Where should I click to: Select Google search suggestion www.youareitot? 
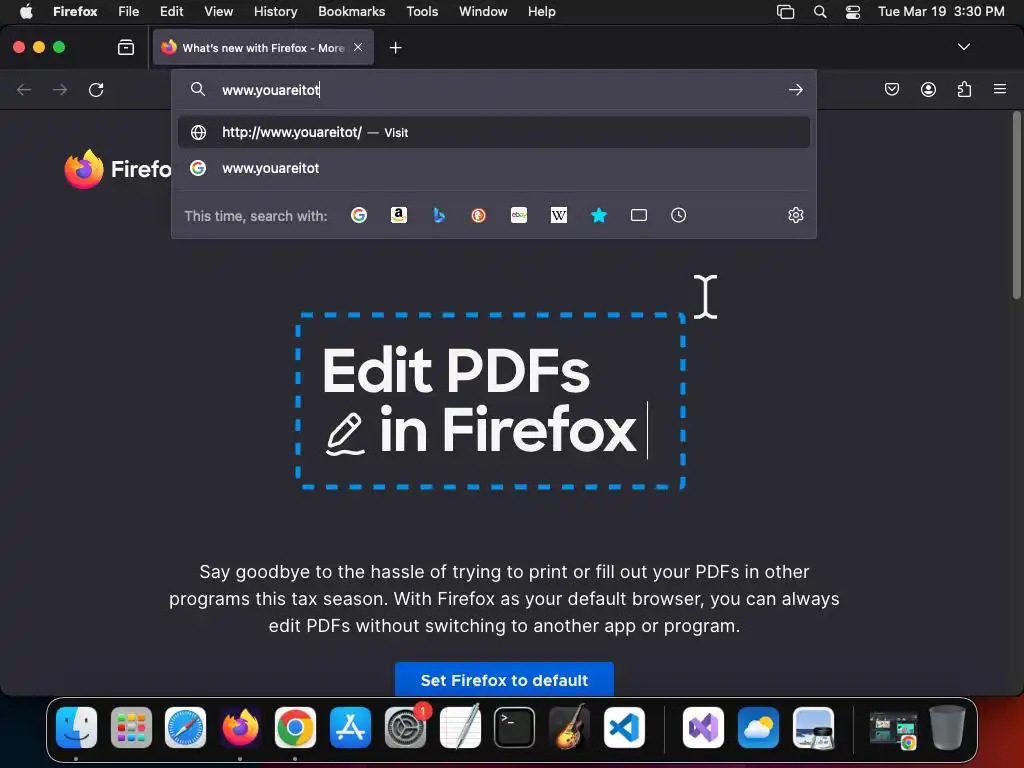tap(494, 168)
